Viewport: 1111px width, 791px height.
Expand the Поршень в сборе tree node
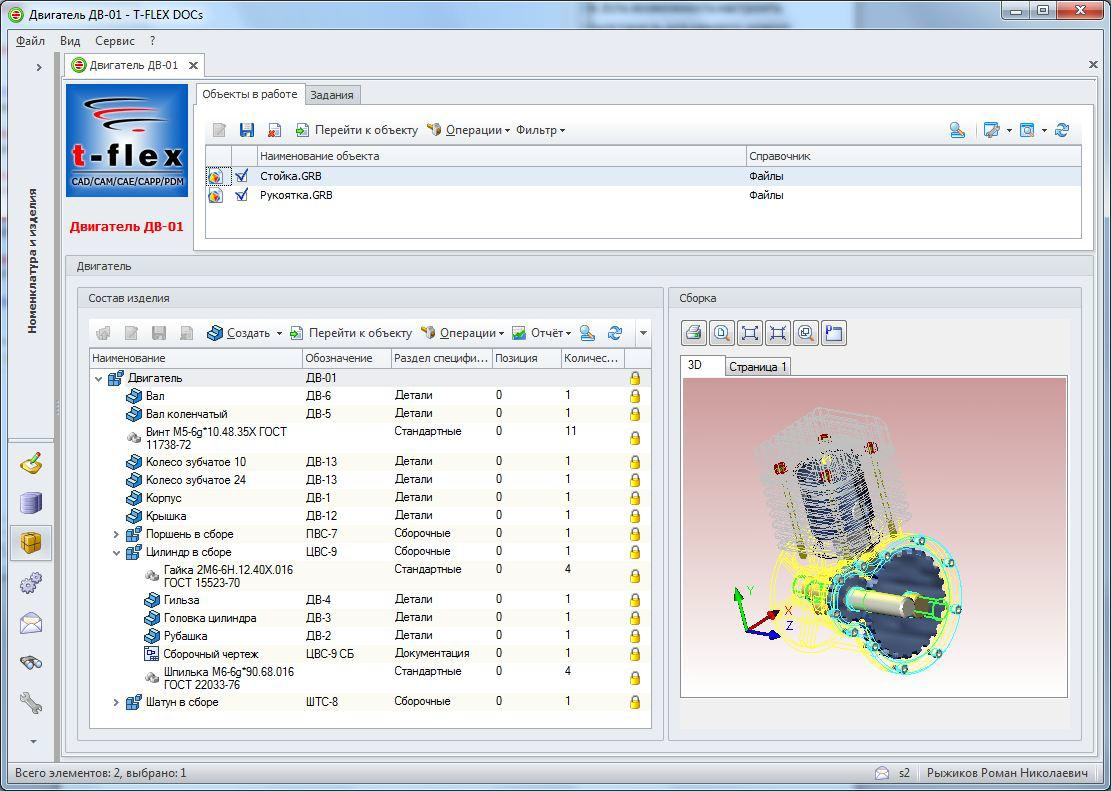tap(116, 534)
